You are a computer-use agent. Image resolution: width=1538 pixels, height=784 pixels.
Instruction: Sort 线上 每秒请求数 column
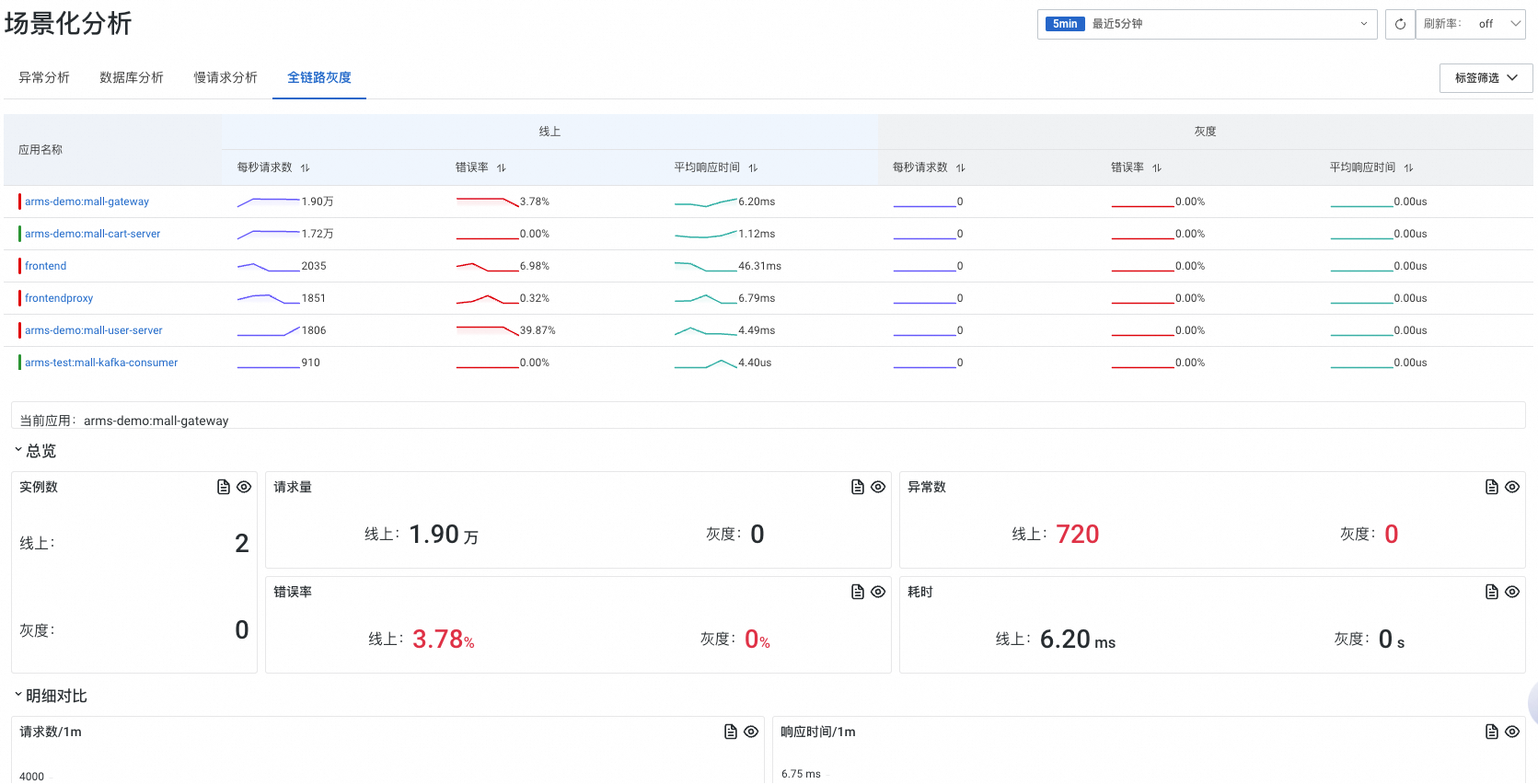(x=306, y=167)
